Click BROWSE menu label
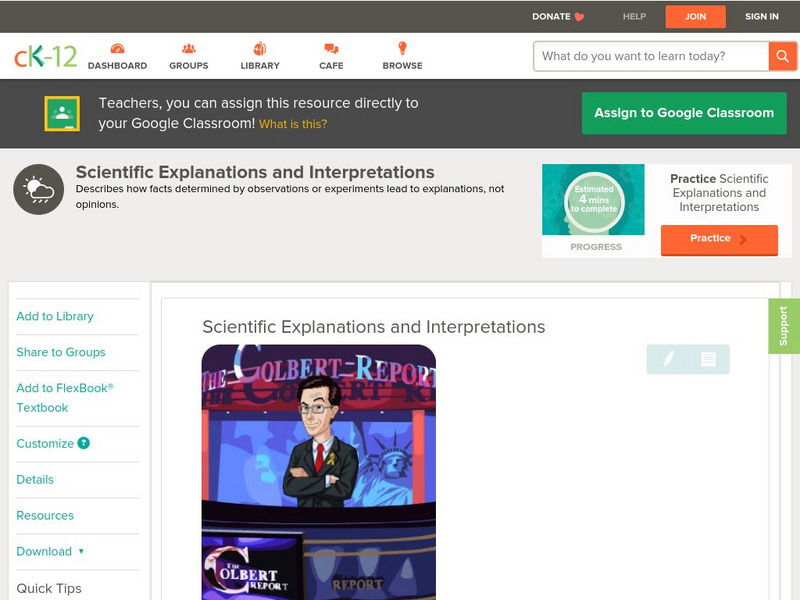This screenshot has height=600, width=800. point(403,66)
